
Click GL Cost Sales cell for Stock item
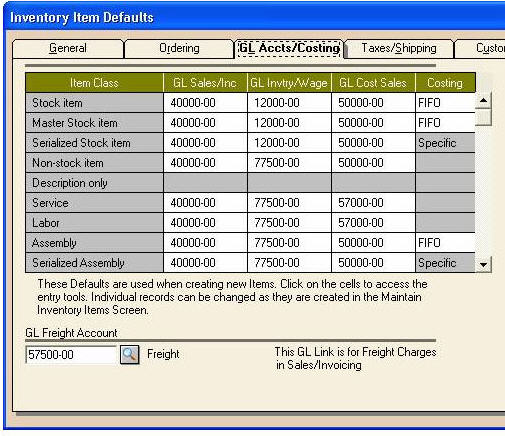pos(373,103)
